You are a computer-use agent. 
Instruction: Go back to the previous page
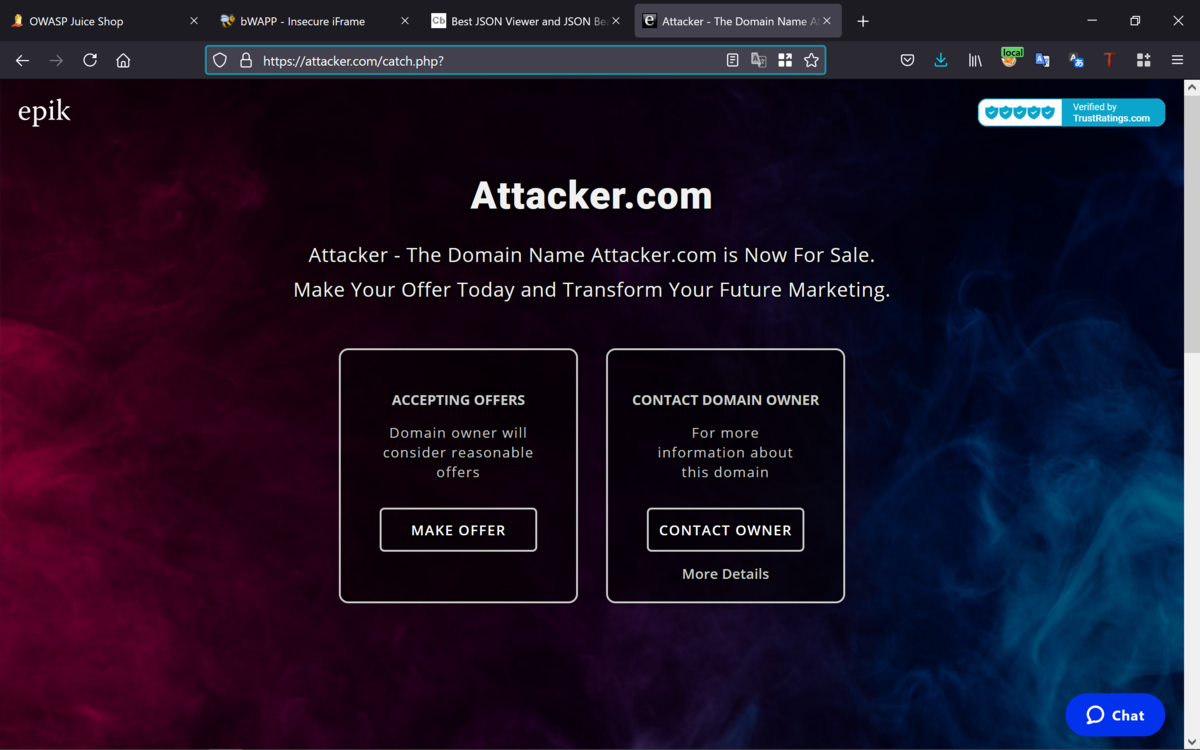tap(22, 60)
